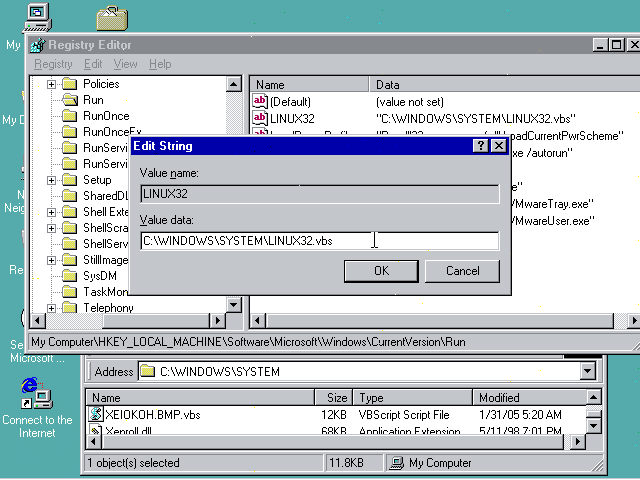Click the tree pane scroll right arrow
The image size is (640, 480).
click(x=218, y=321)
